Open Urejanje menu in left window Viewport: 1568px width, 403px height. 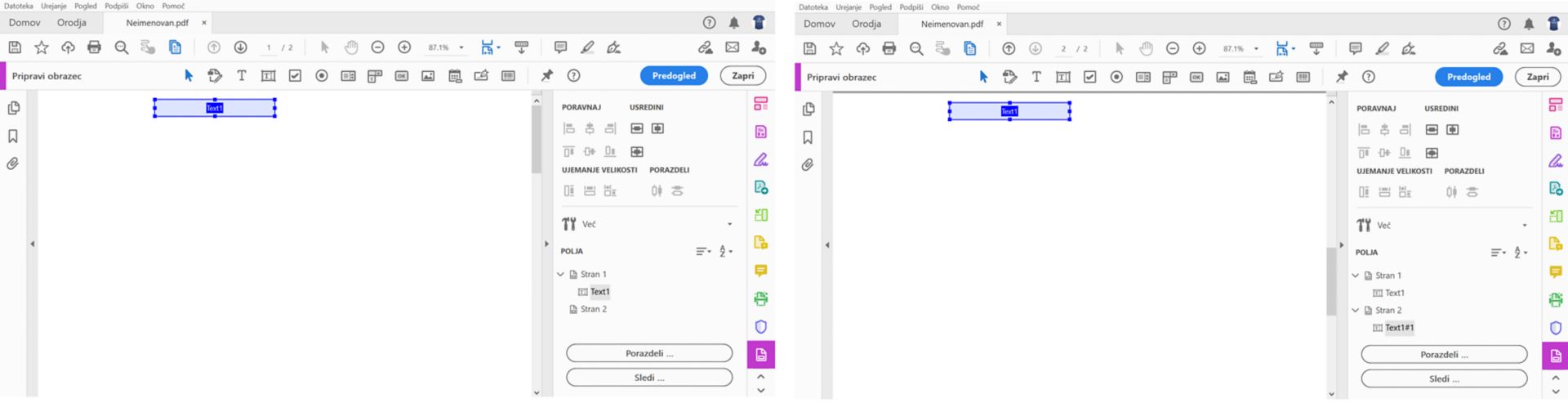pos(54,6)
